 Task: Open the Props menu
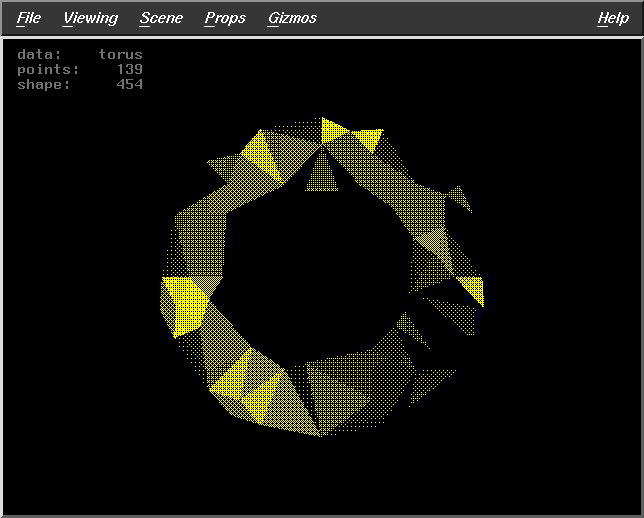coord(225,18)
